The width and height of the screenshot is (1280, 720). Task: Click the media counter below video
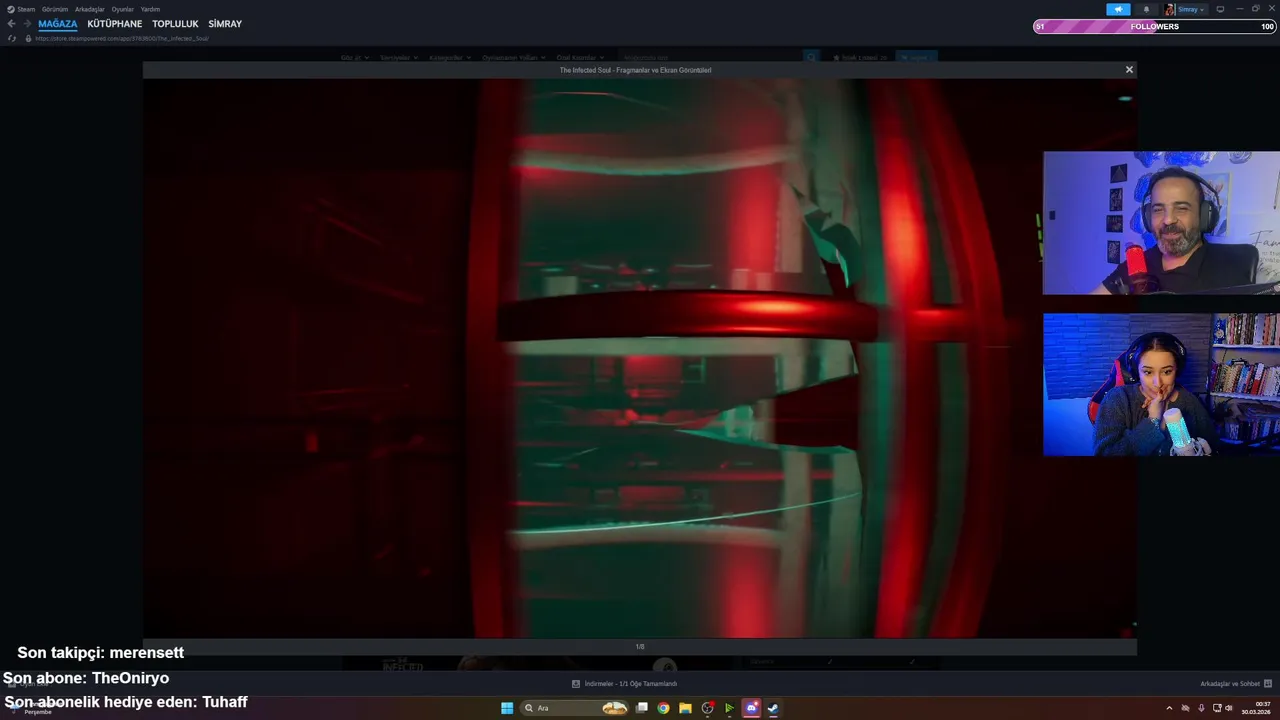[640, 647]
